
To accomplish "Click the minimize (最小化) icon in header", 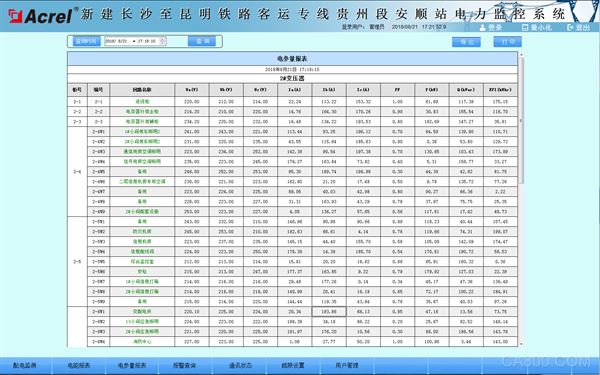I will [525, 28].
